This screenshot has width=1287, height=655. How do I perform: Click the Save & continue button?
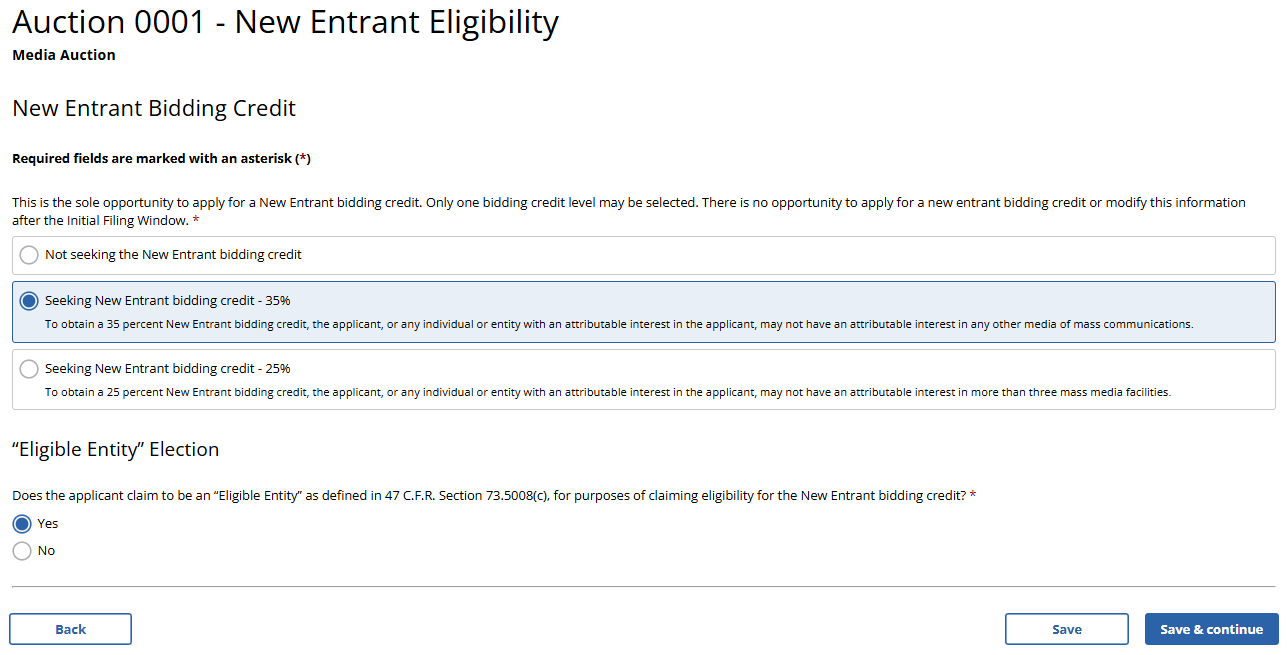pos(1211,629)
